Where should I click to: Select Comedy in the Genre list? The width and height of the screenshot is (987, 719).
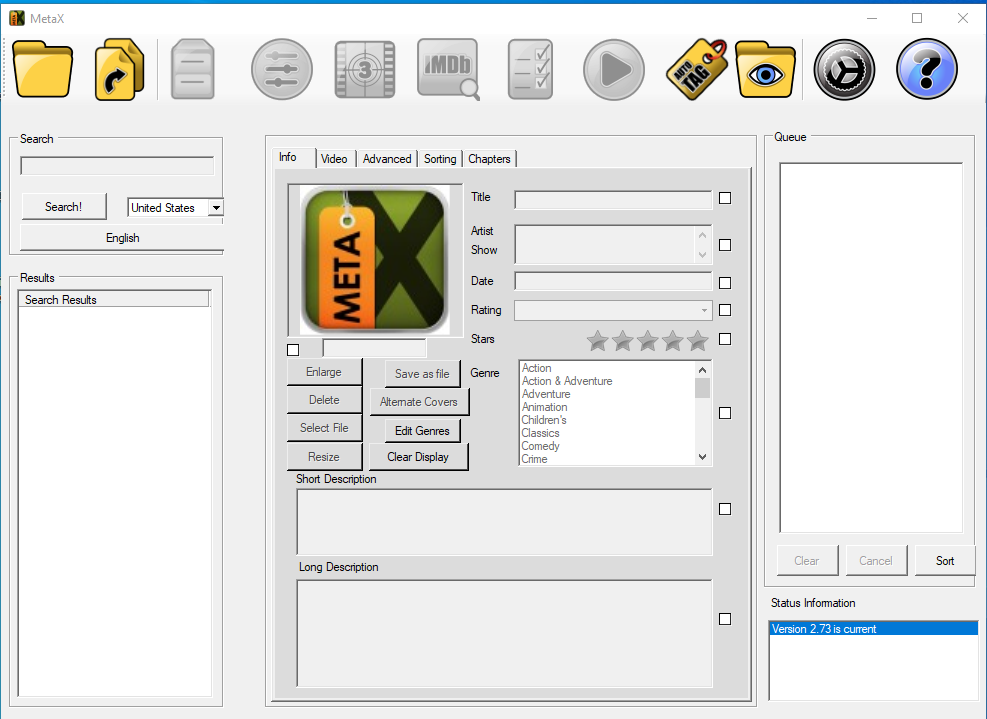click(541, 446)
